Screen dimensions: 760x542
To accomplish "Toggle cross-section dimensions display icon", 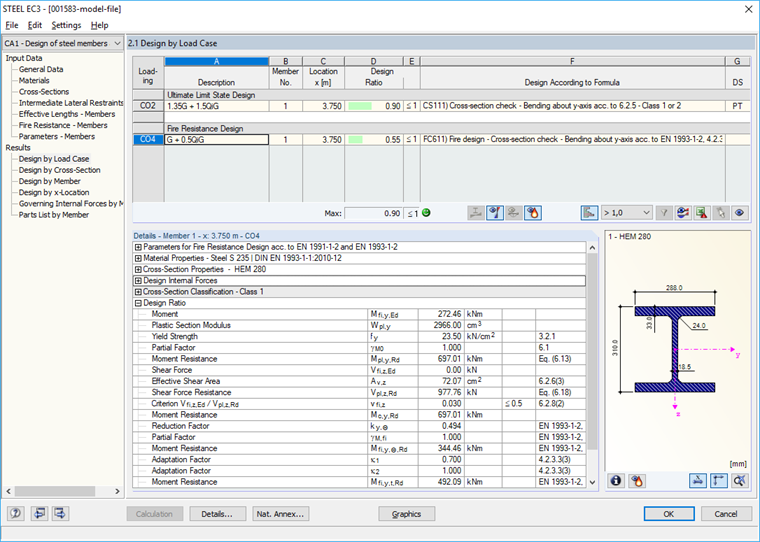I will pos(698,481).
